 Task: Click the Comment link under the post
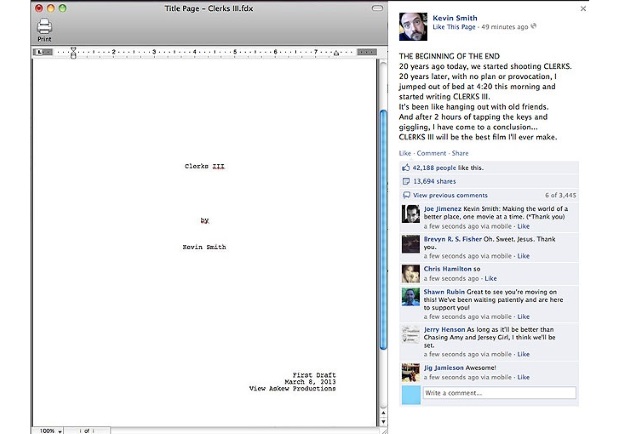(431, 153)
